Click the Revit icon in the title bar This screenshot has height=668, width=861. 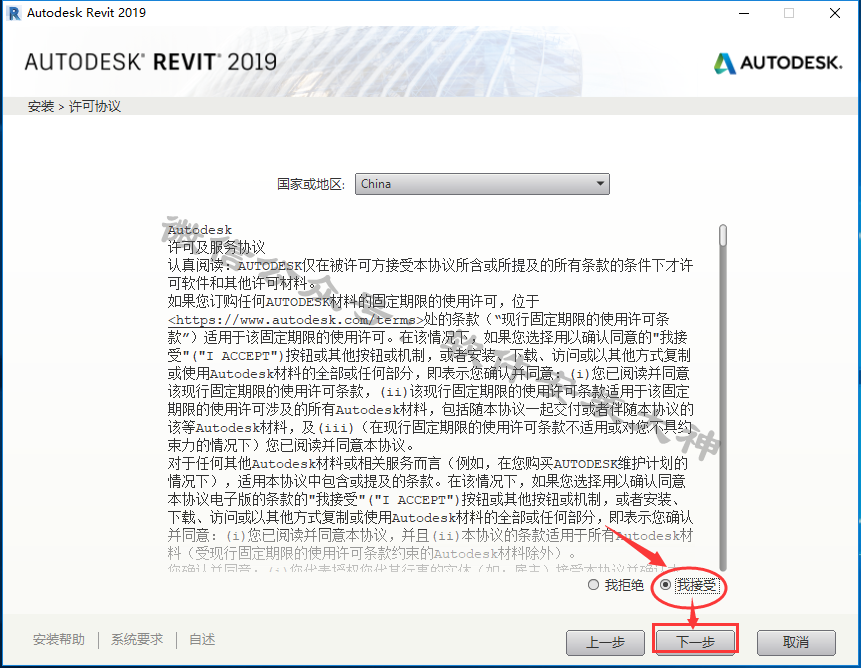pyautogui.click(x=14, y=13)
